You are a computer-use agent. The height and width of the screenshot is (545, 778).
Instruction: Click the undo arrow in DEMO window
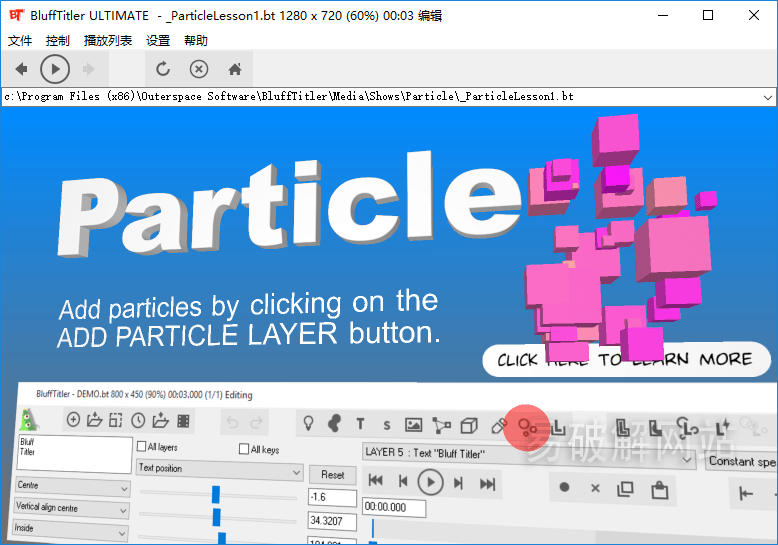232,422
